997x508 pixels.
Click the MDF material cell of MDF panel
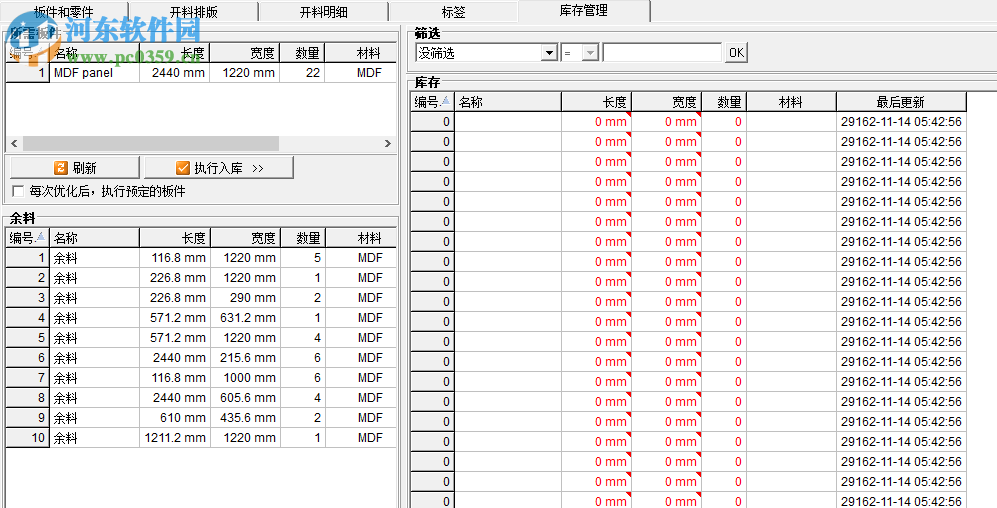361,72
